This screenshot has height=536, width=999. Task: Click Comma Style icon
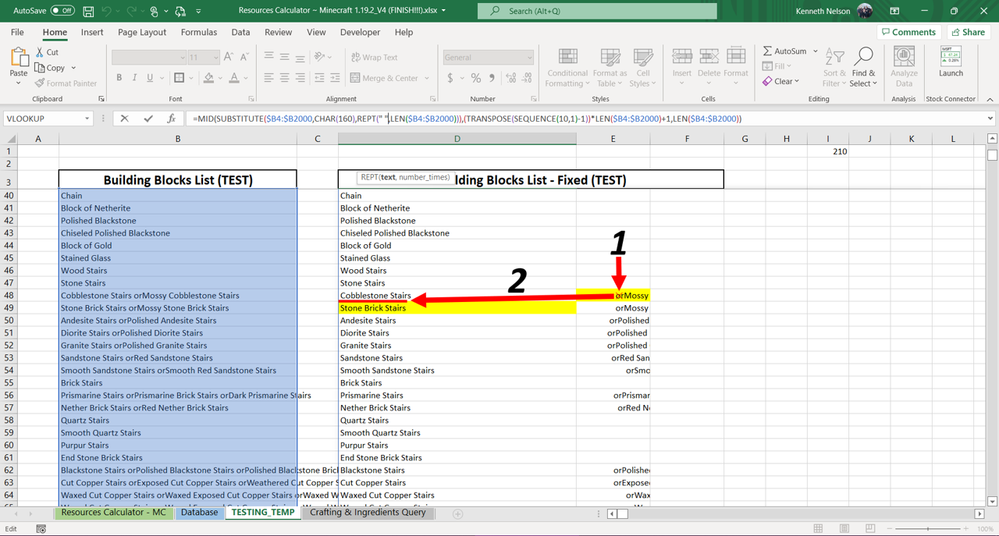[492, 78]
